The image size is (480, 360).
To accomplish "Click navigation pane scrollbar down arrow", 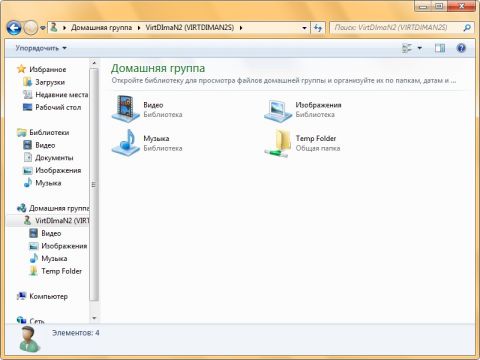I will [94, 318].
